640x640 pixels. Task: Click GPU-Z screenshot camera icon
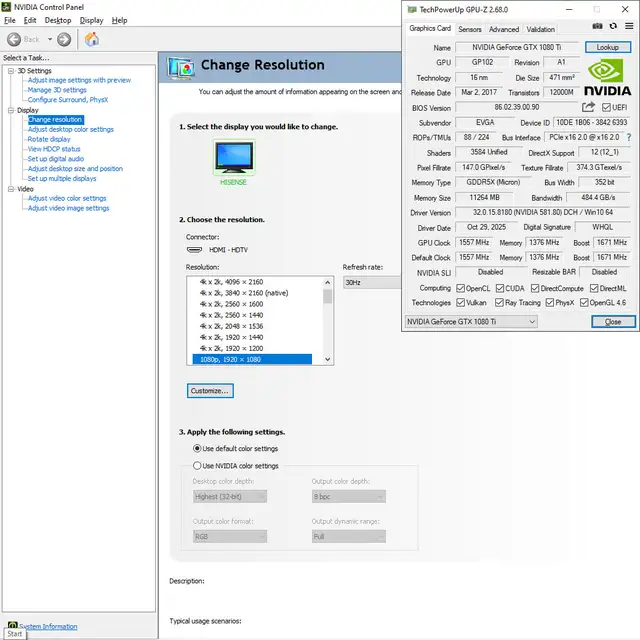point(597,26)
